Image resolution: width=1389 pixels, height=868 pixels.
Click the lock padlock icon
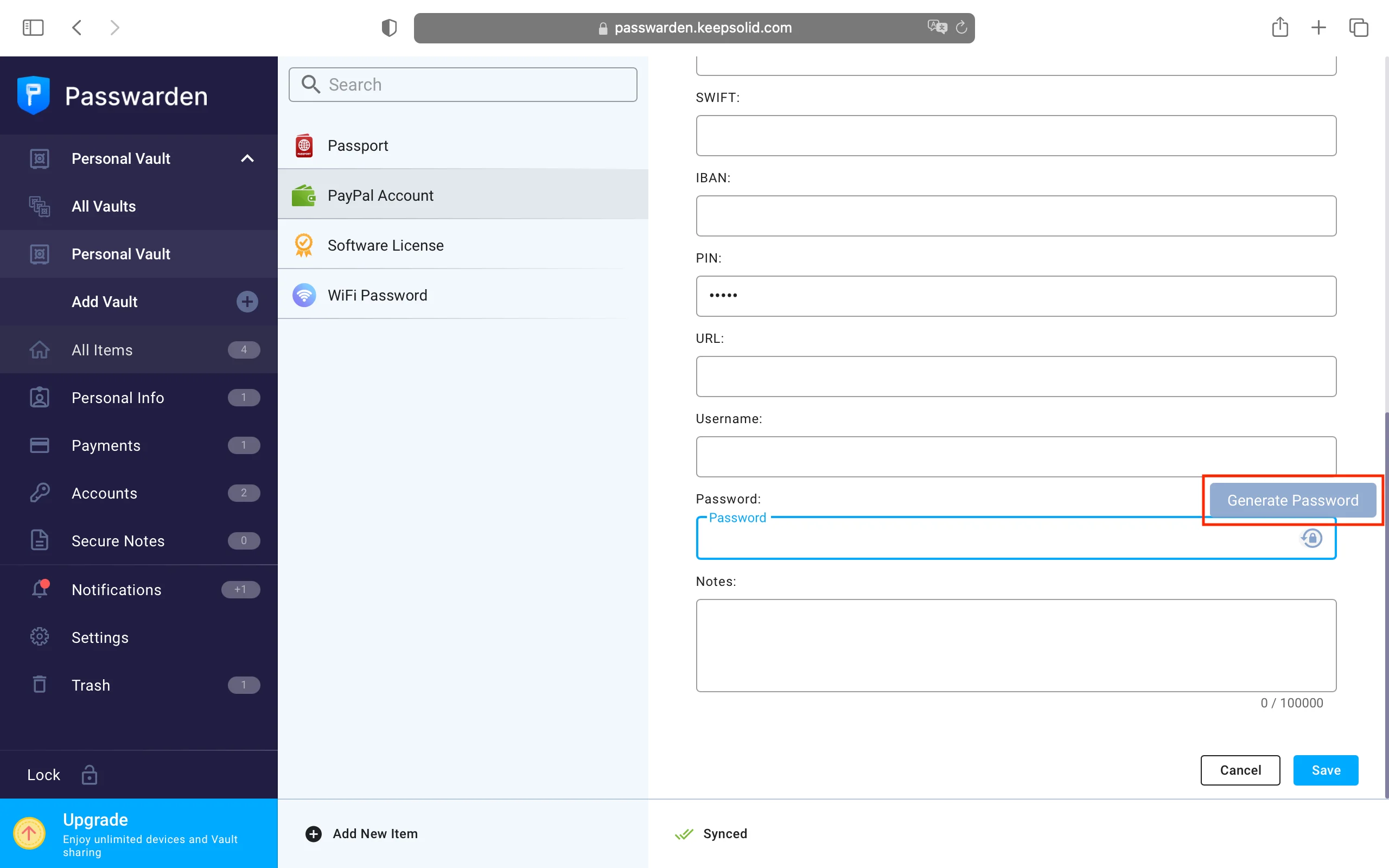click(x=90, y=775)
